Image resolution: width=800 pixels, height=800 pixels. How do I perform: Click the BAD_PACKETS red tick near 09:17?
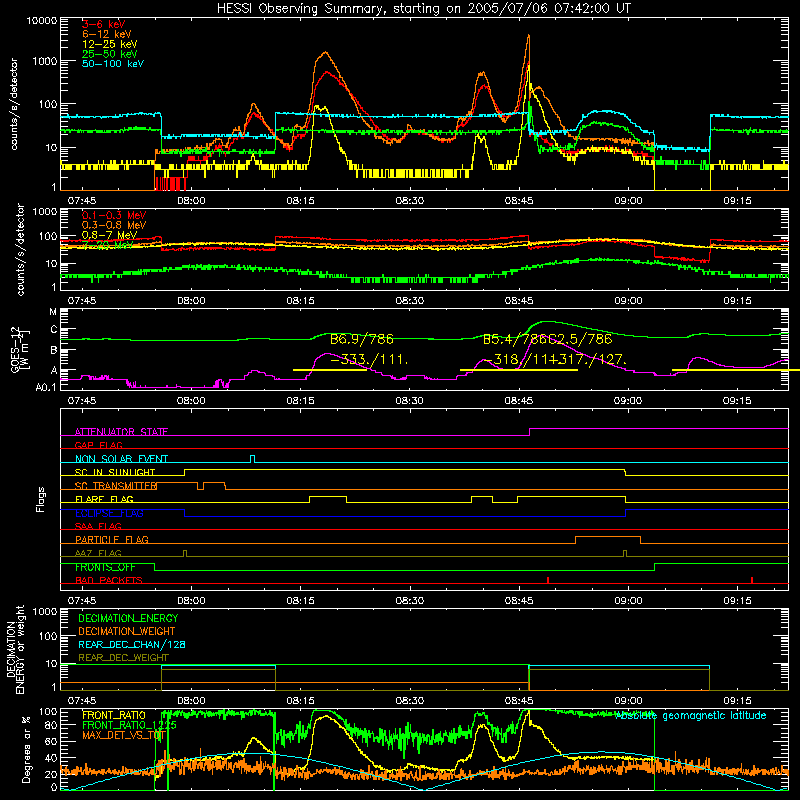752,580
